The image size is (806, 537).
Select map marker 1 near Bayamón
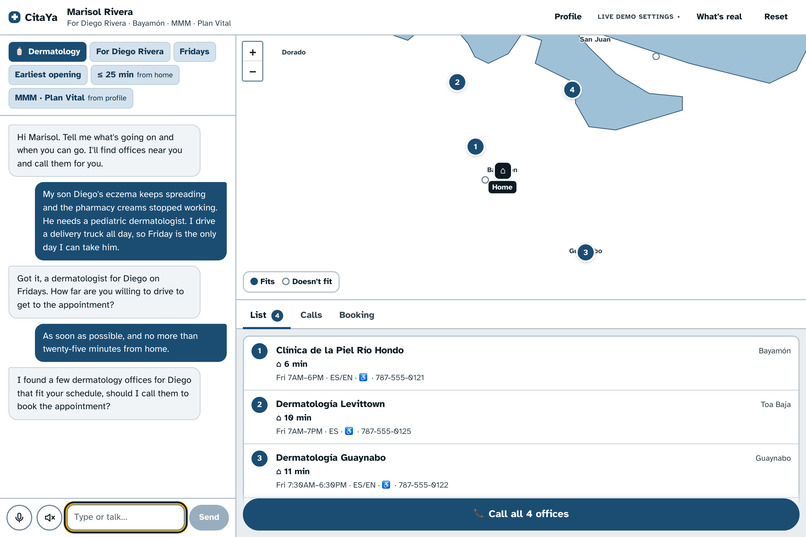[475, 146]
